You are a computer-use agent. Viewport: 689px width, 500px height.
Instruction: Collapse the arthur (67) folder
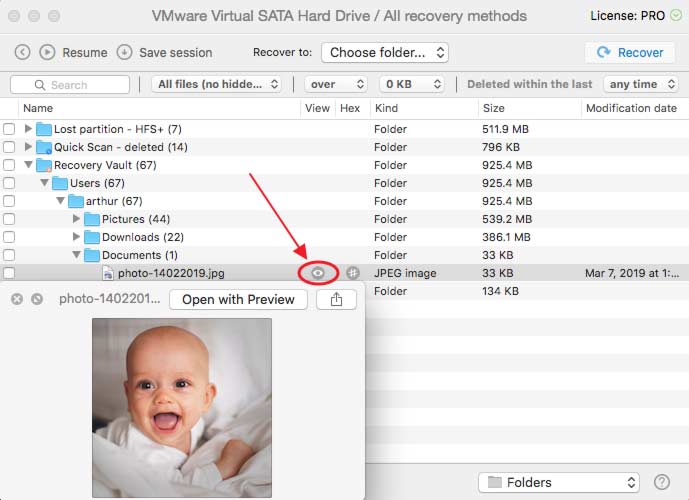[61, 201]
